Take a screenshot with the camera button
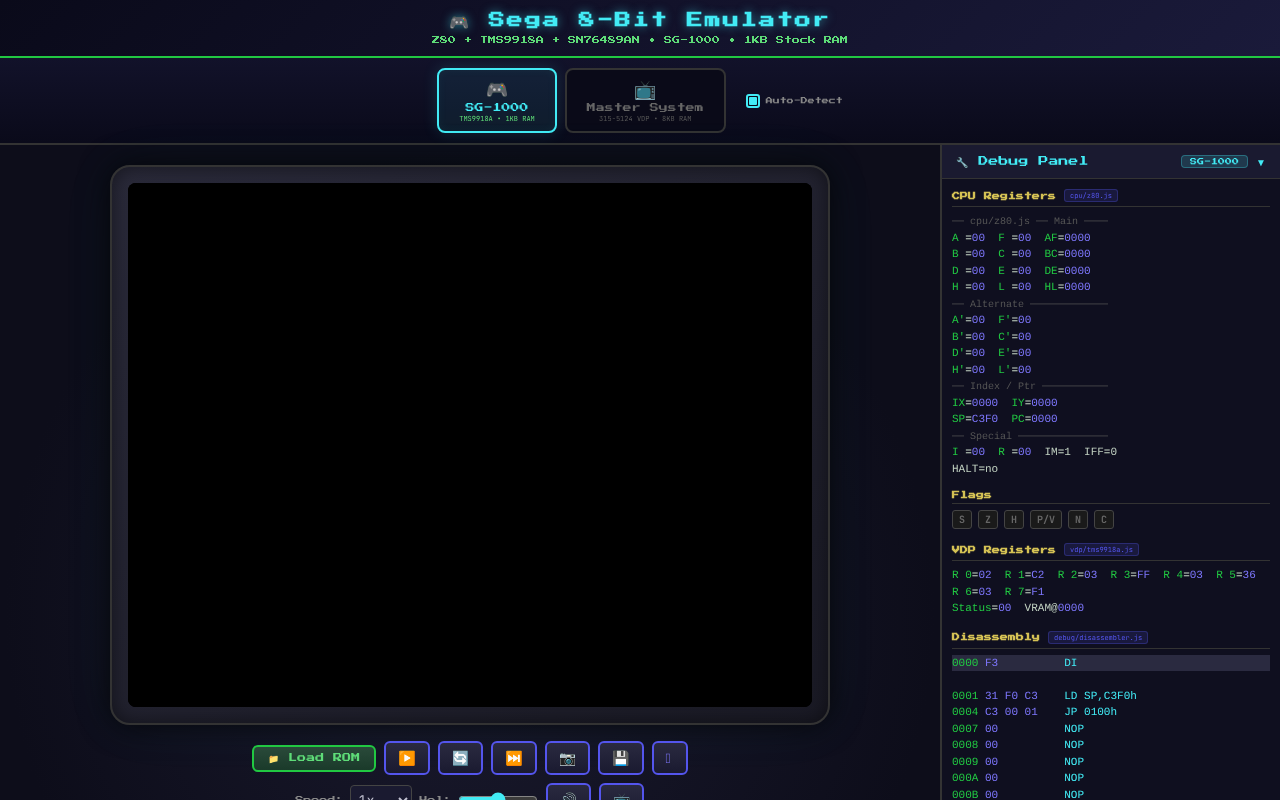Screen dimensions: 1280x800 pos(567,758)
